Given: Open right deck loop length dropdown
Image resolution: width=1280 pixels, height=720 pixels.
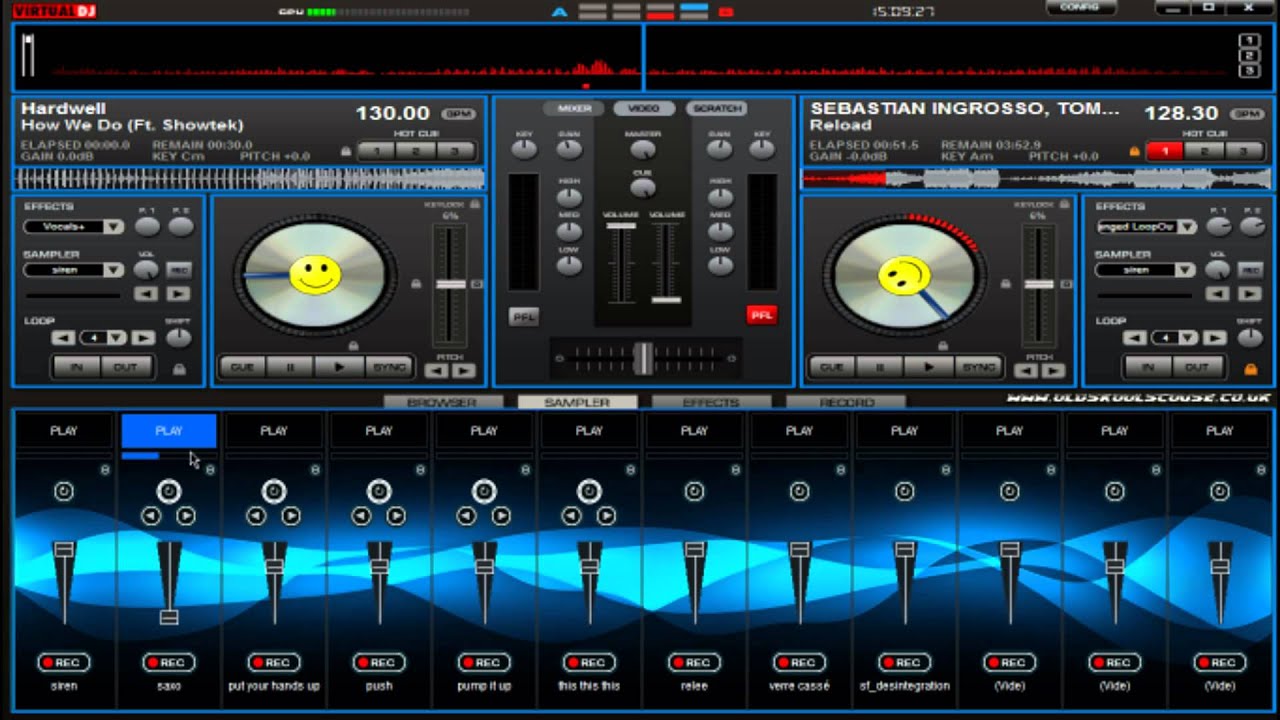Looking at the screenshot, I should click(x=1189, y=338).
